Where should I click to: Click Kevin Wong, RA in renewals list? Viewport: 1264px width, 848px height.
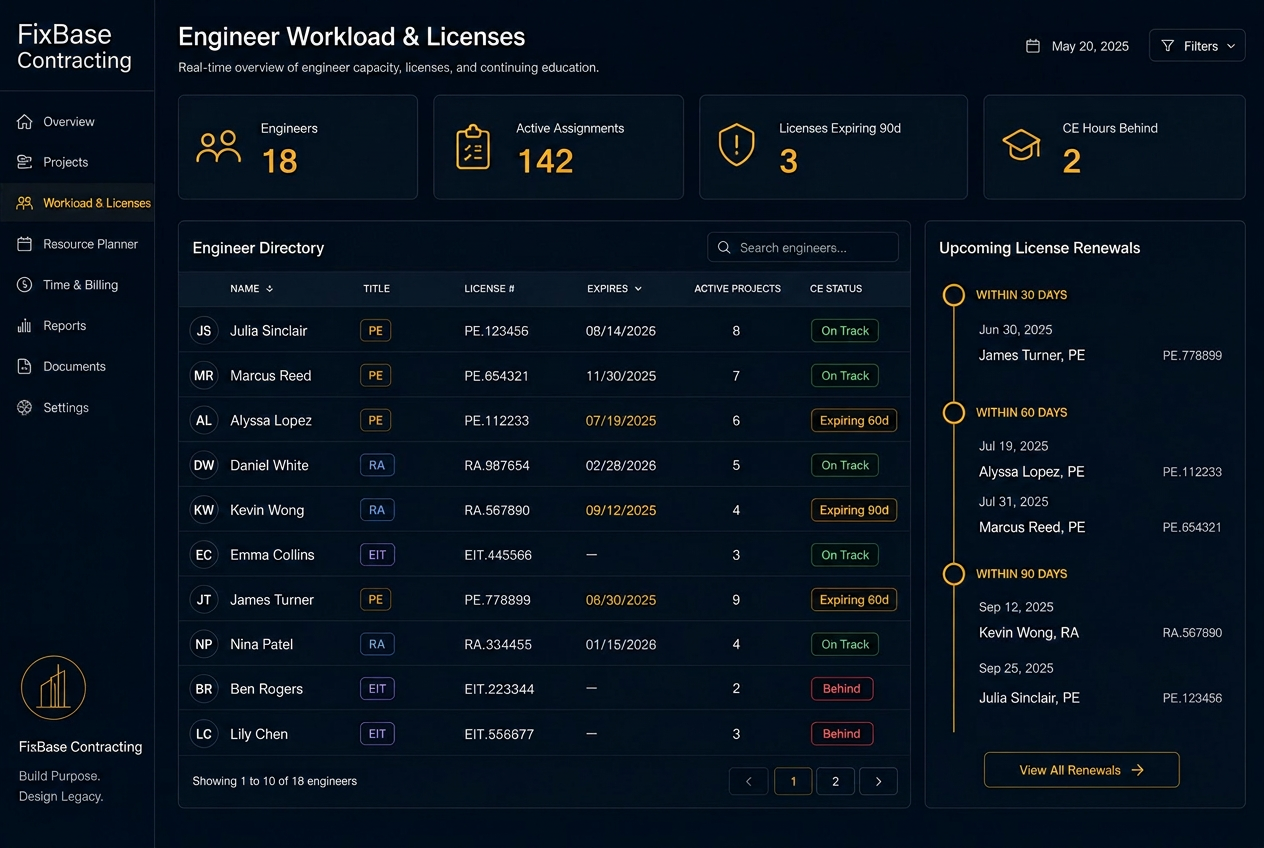[1029, 633]
